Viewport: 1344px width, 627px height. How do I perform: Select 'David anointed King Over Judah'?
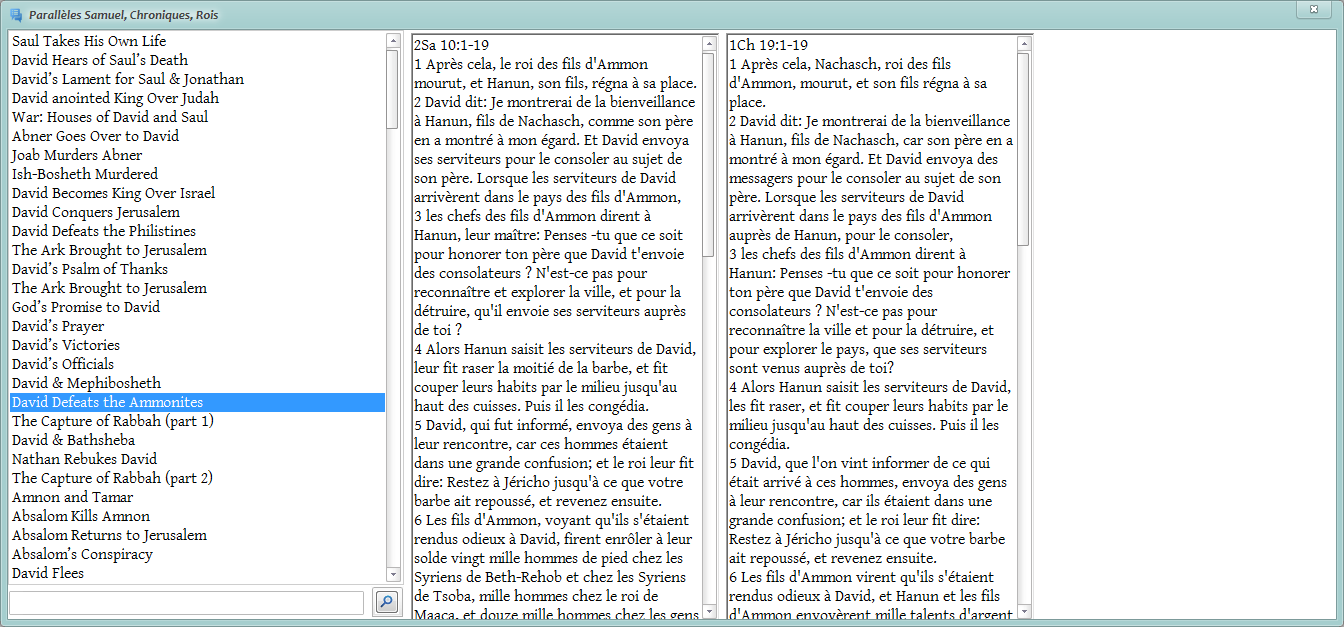coord(197,98)
